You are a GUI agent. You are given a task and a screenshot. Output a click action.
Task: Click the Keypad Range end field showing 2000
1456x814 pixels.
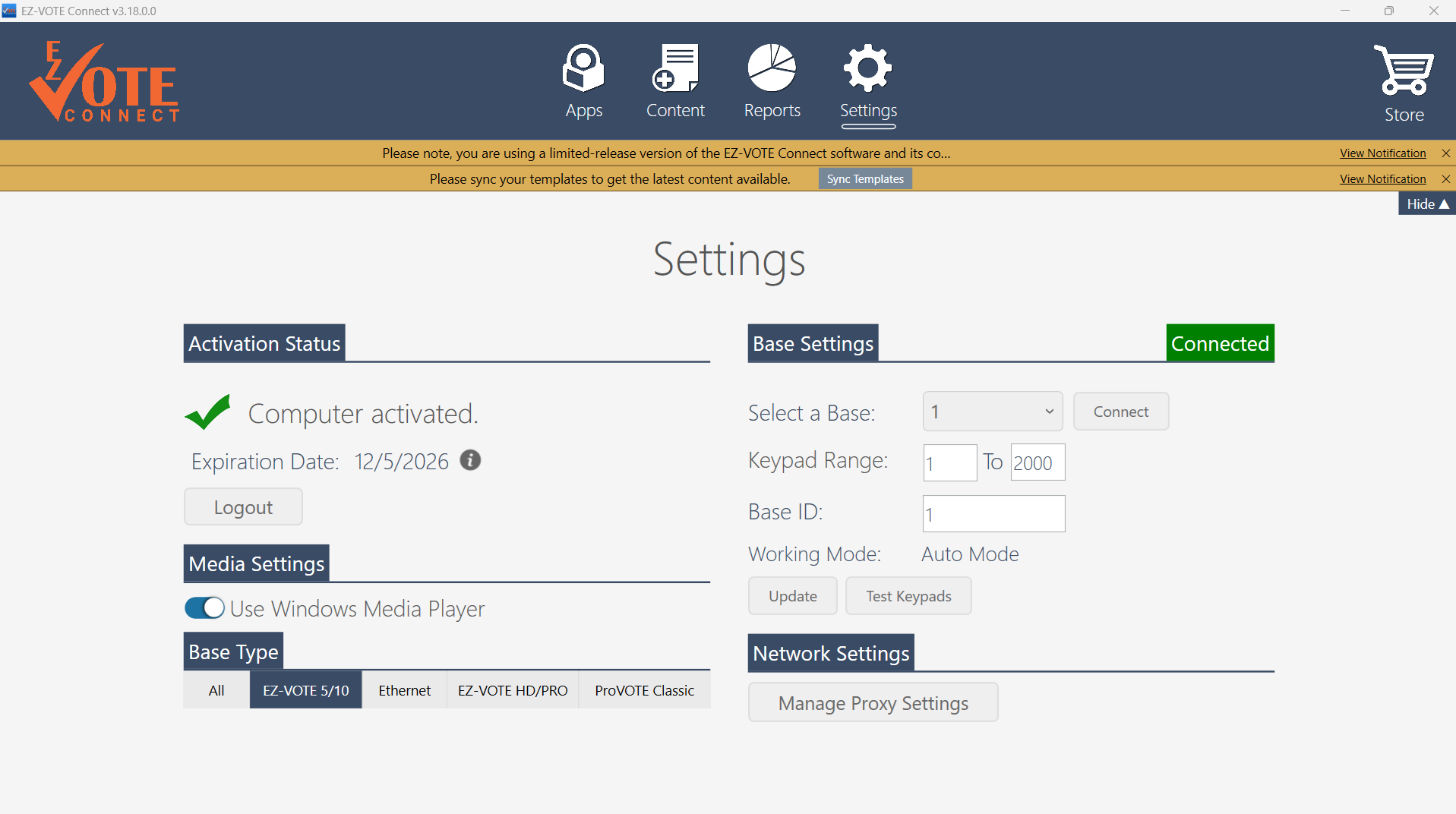[x=1038, y=462]
